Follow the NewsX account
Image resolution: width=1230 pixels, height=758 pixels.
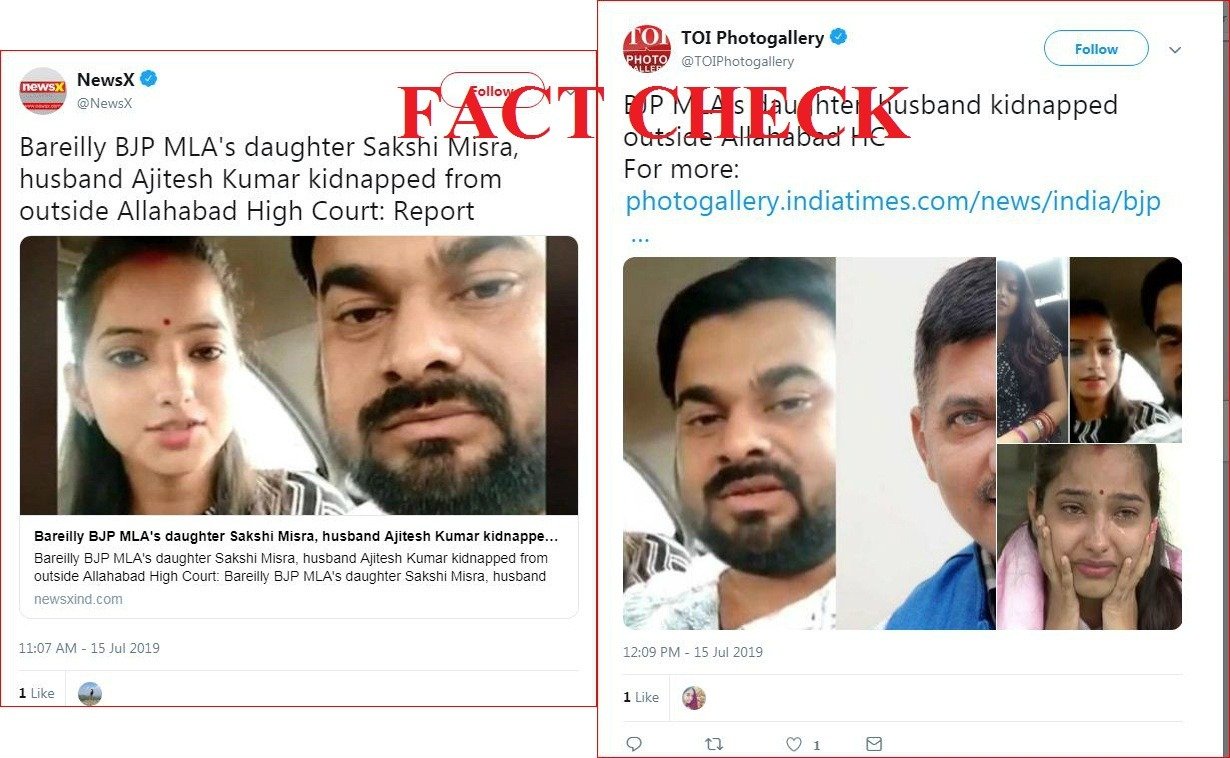(x=493, y=91)
